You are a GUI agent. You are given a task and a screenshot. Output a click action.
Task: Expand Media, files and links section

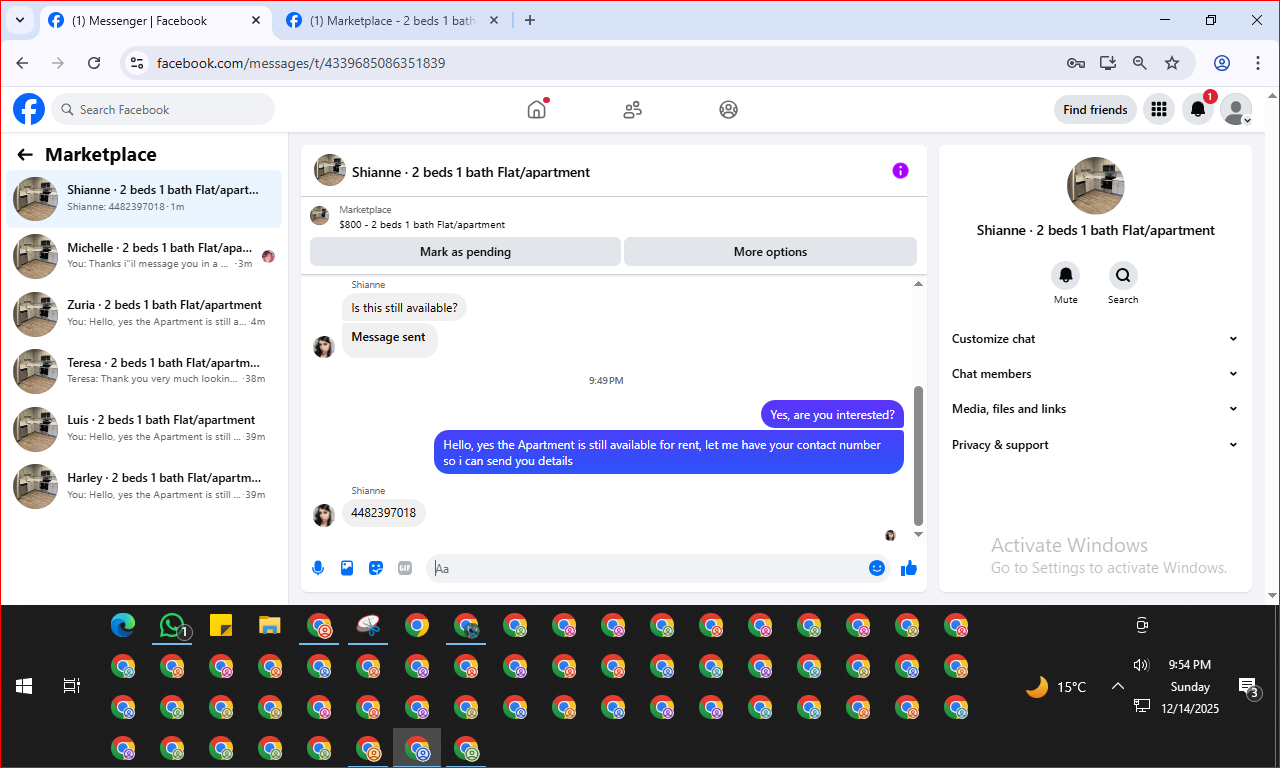coord(1095,409)
